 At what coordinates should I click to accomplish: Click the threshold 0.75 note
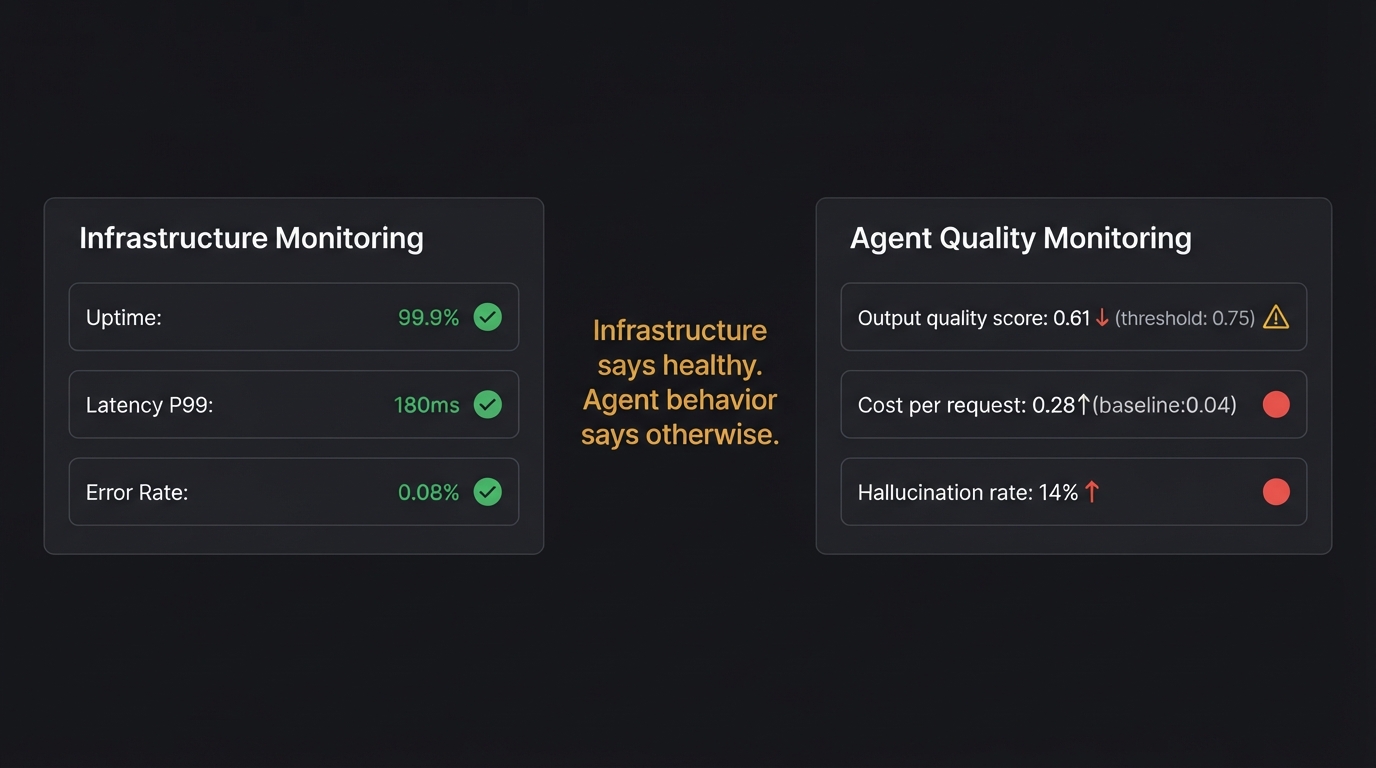[x=1185, y=318]
